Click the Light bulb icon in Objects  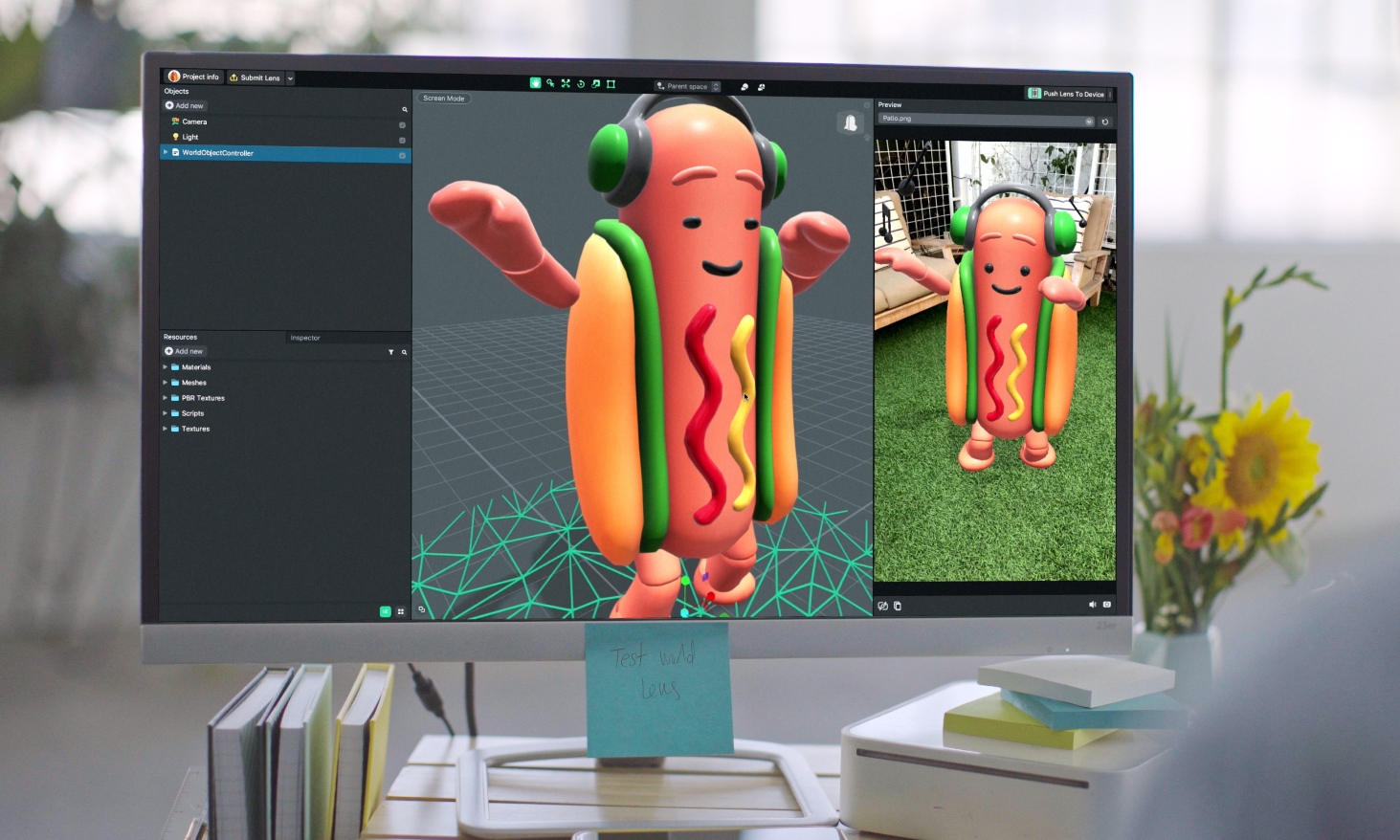pyautogui.click(x=175, y=137)
